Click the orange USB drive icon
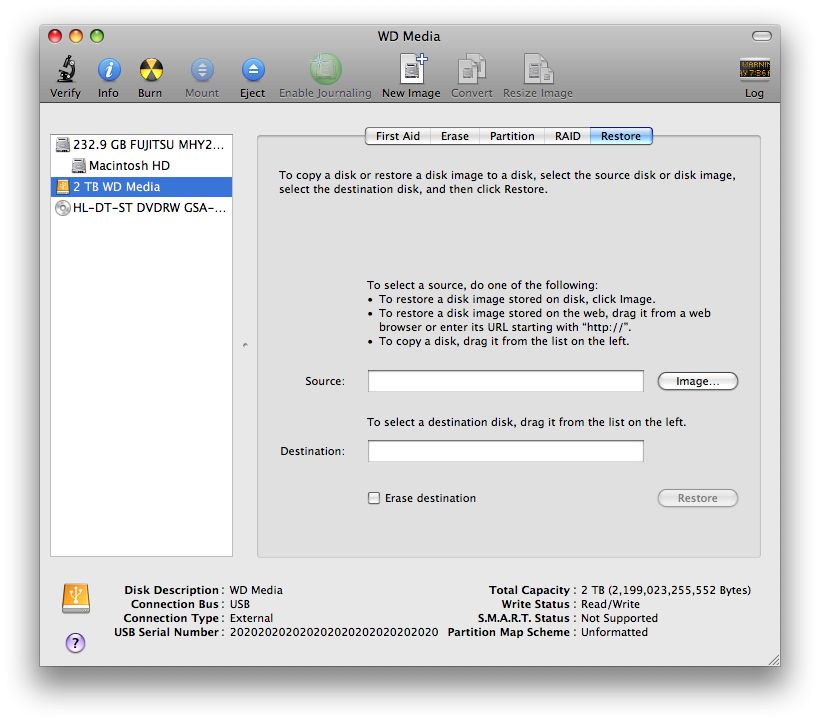The width and height of the screenshot is (820, 721). pos(76,598)
